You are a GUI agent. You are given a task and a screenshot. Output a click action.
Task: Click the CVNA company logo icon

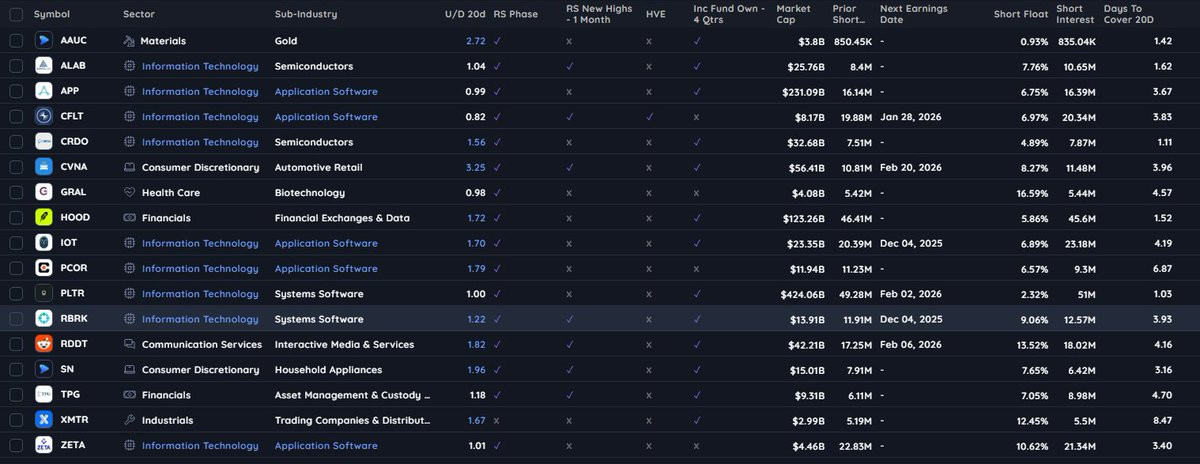44,167
